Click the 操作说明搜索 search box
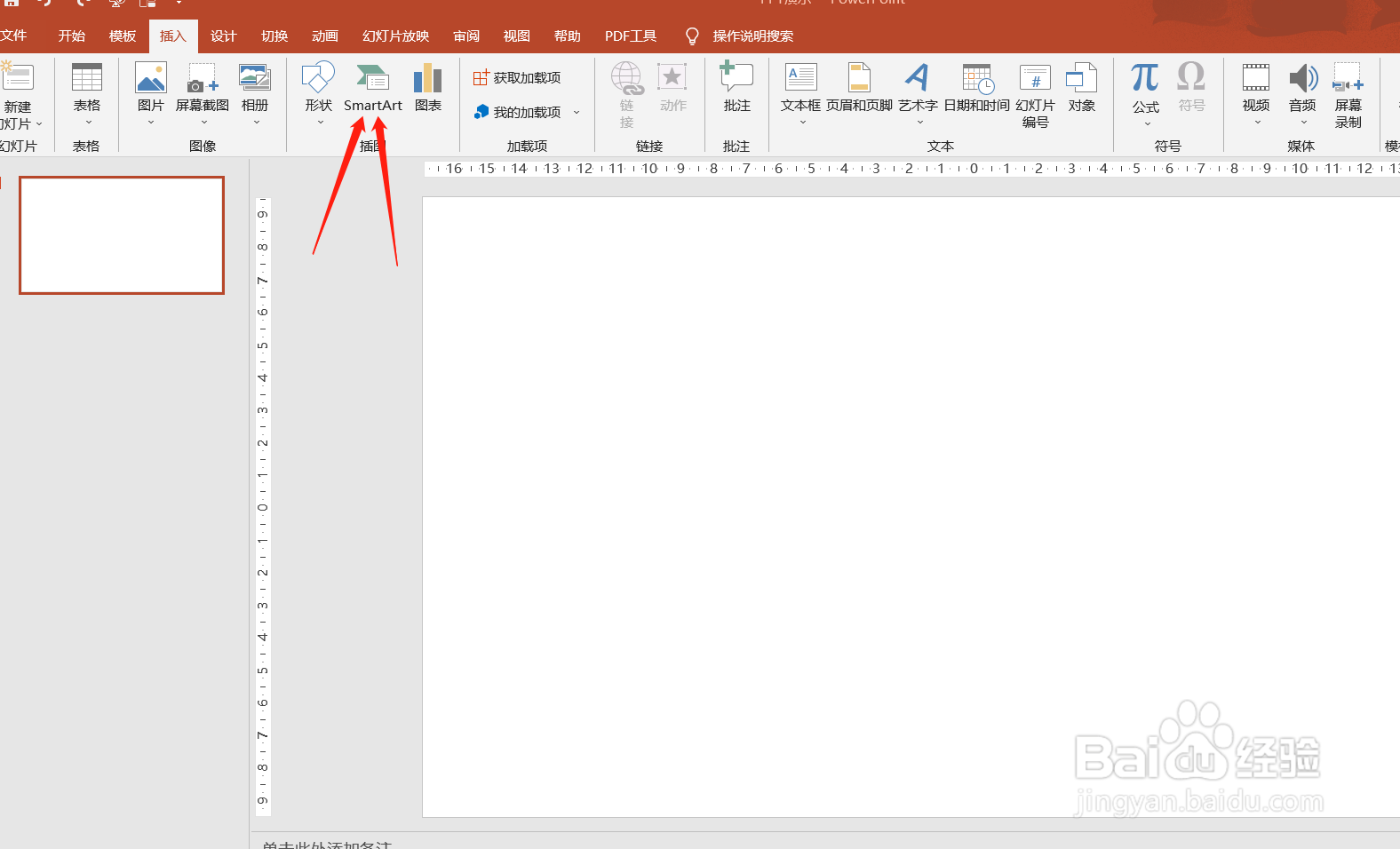This screenshot has width=1400, height=849. click(752, 36)
